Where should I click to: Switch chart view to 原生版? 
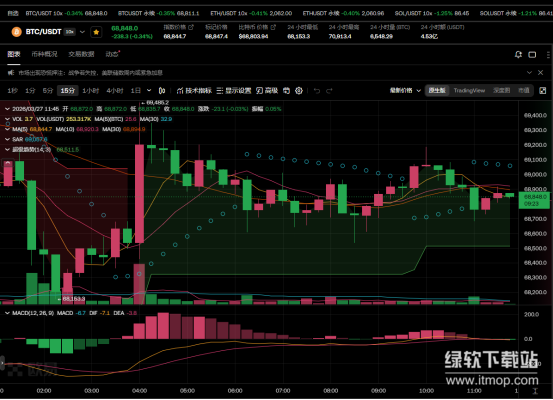point(437,91)
